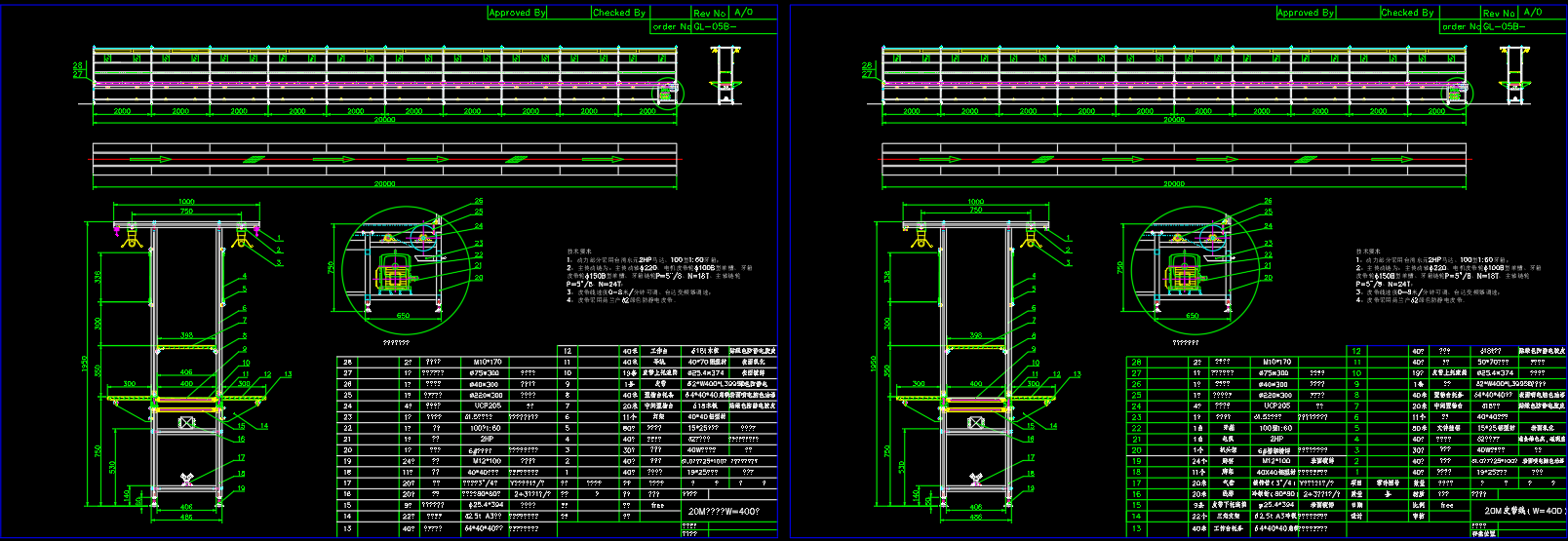Click 'order No' label in right drawing

click(1461, 27)
